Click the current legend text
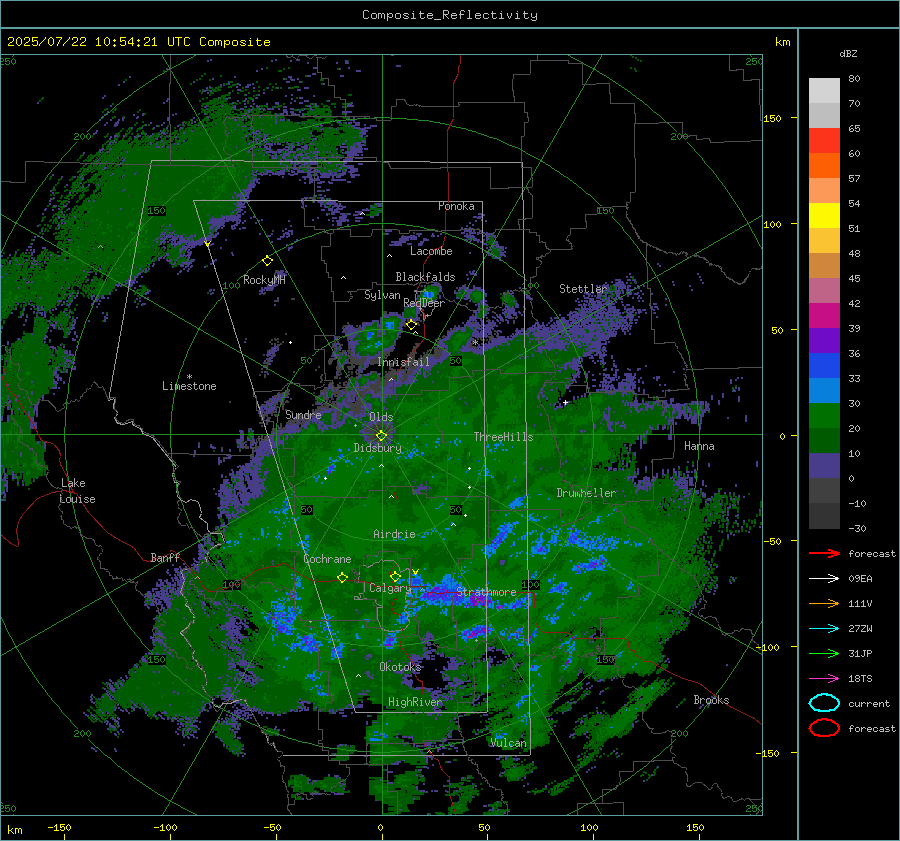 pos(869,704)
